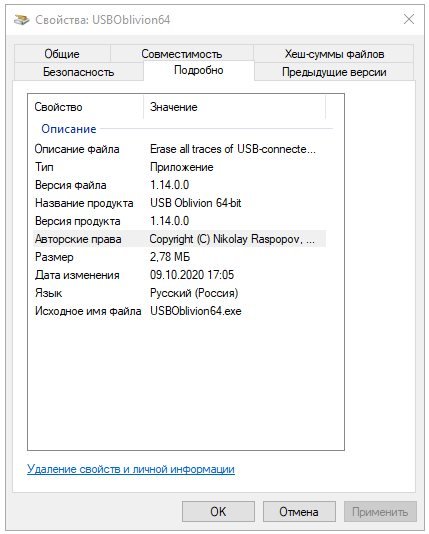Select the Подробно tab

coord(199,70)
